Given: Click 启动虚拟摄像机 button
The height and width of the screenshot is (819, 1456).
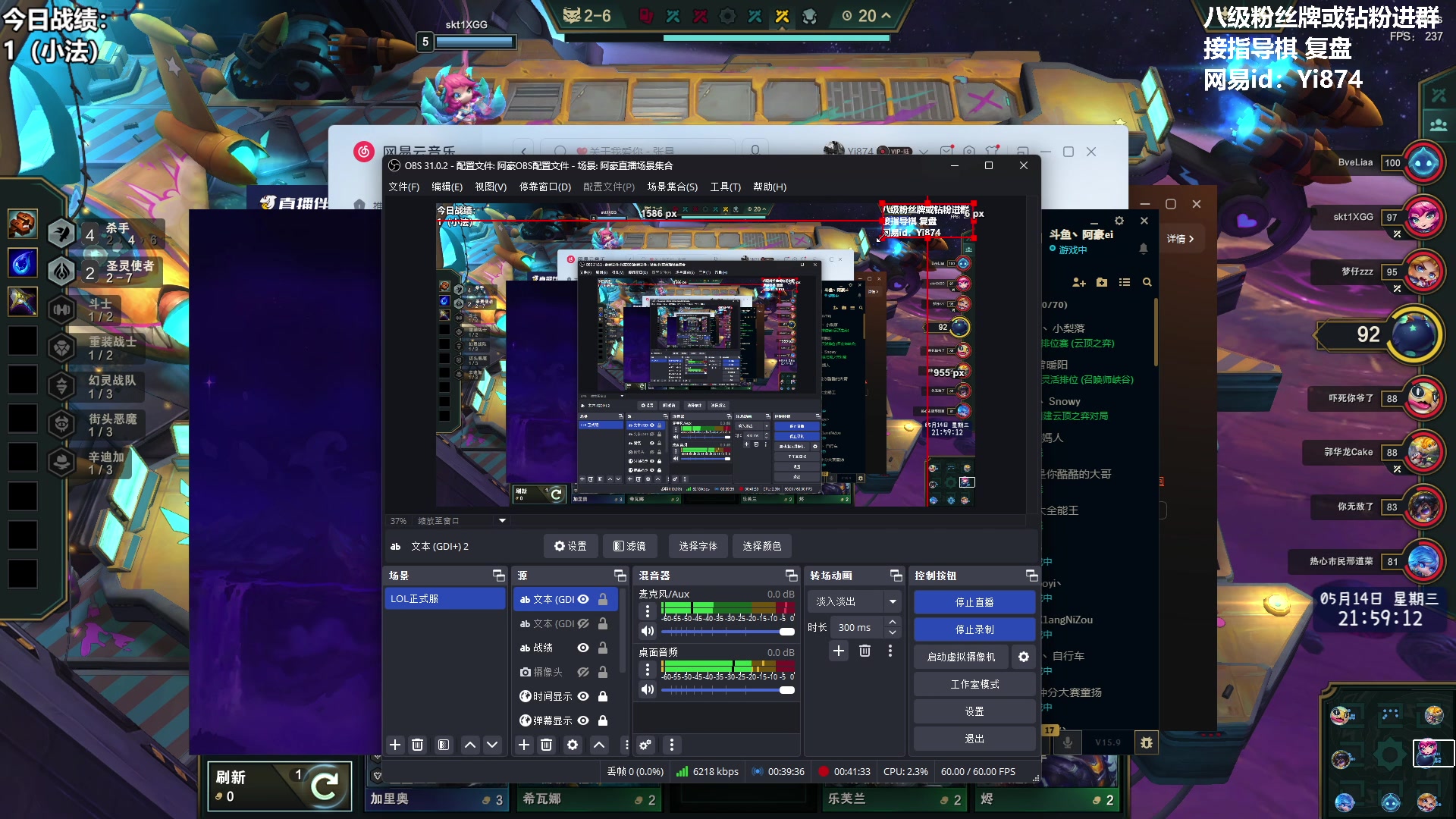Looking at the screenshot, I should (x=961, y=657).
